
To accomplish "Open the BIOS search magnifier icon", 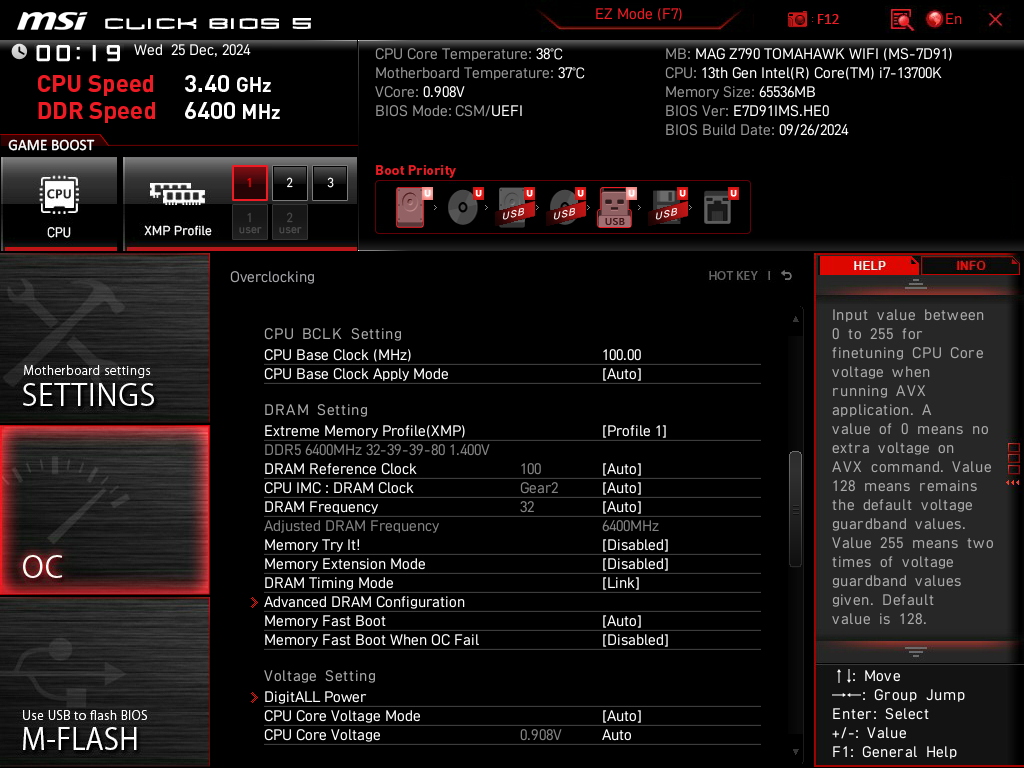I will [901, 19].
